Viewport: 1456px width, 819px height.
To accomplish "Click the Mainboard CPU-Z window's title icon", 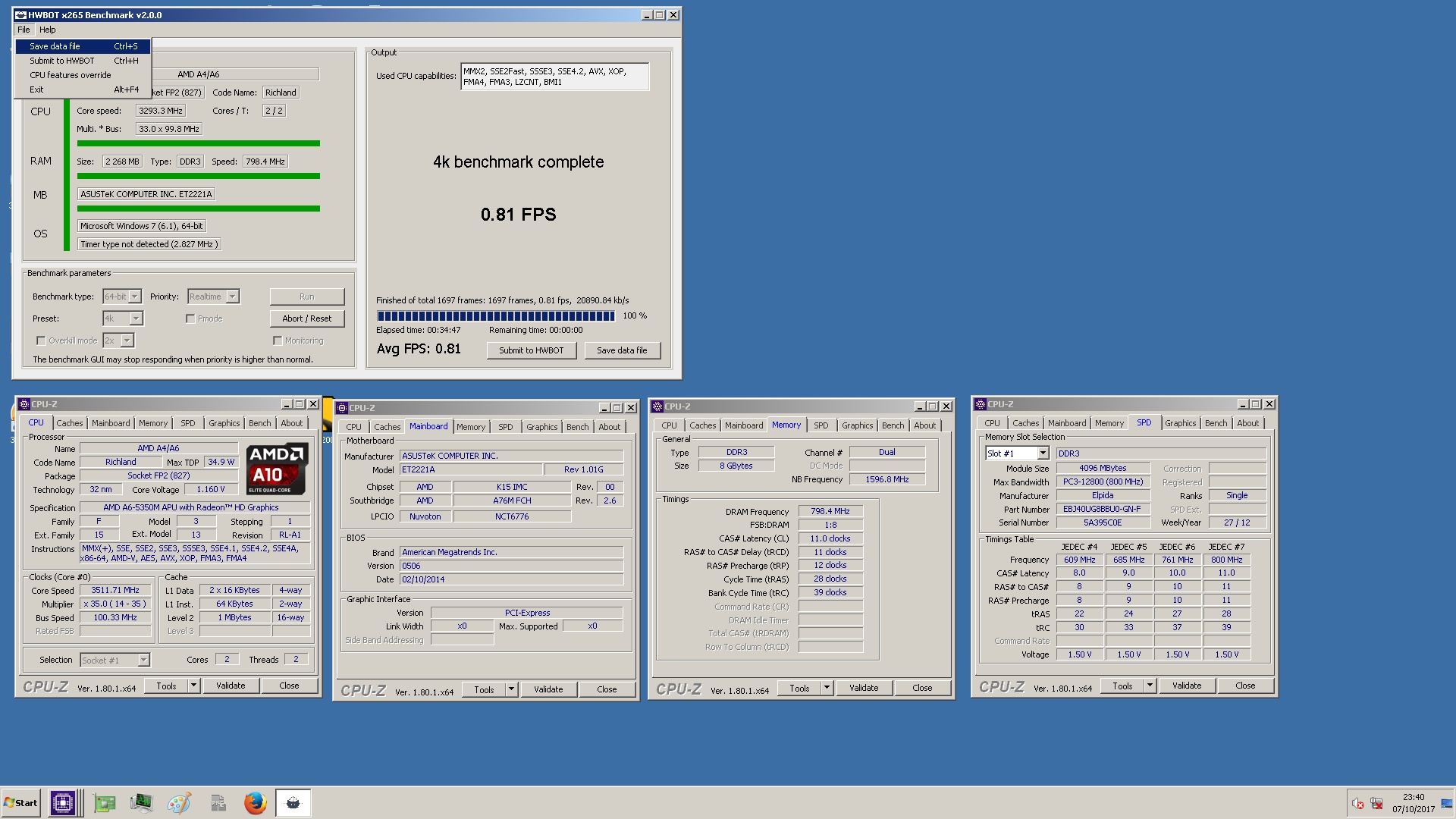I will [342, 408].
